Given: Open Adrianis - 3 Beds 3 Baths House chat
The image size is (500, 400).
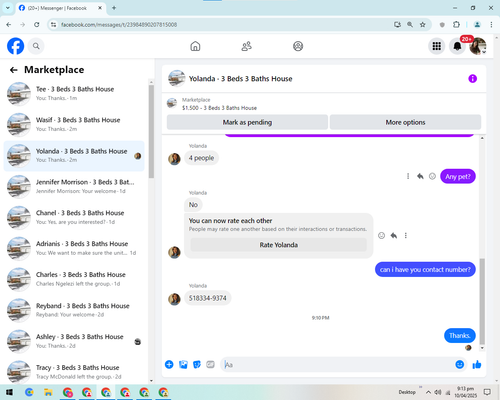Looking at the screenshot, I should (x=74, y=248).
